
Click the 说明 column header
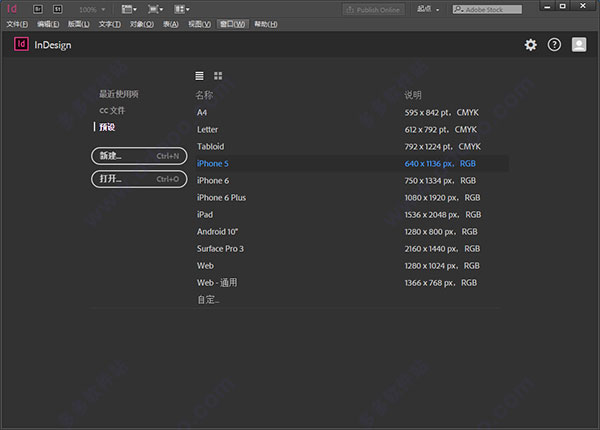[x=413, y=95]
